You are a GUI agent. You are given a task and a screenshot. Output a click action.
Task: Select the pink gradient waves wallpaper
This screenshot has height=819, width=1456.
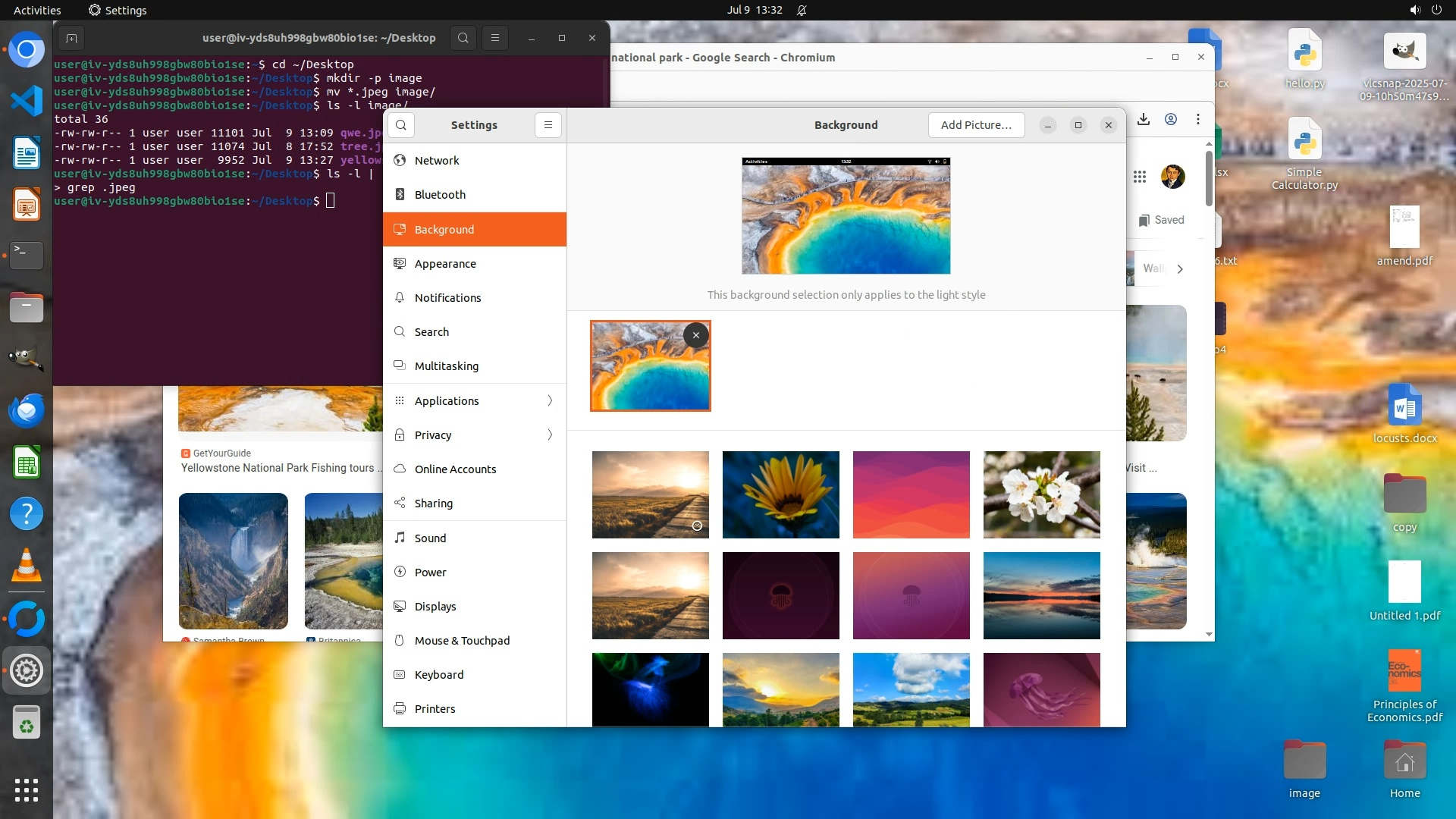point(911,494)
